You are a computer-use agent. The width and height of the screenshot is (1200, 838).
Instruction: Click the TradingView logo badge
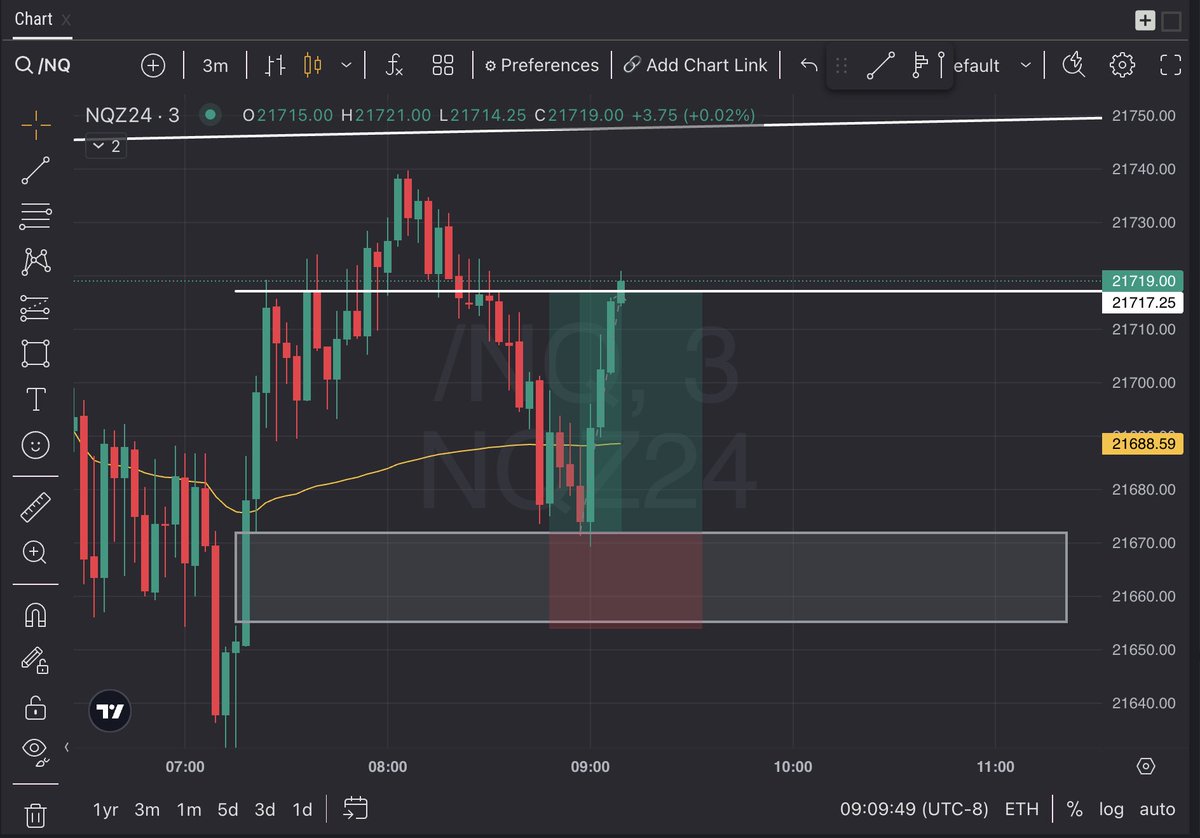coord(110,711)
